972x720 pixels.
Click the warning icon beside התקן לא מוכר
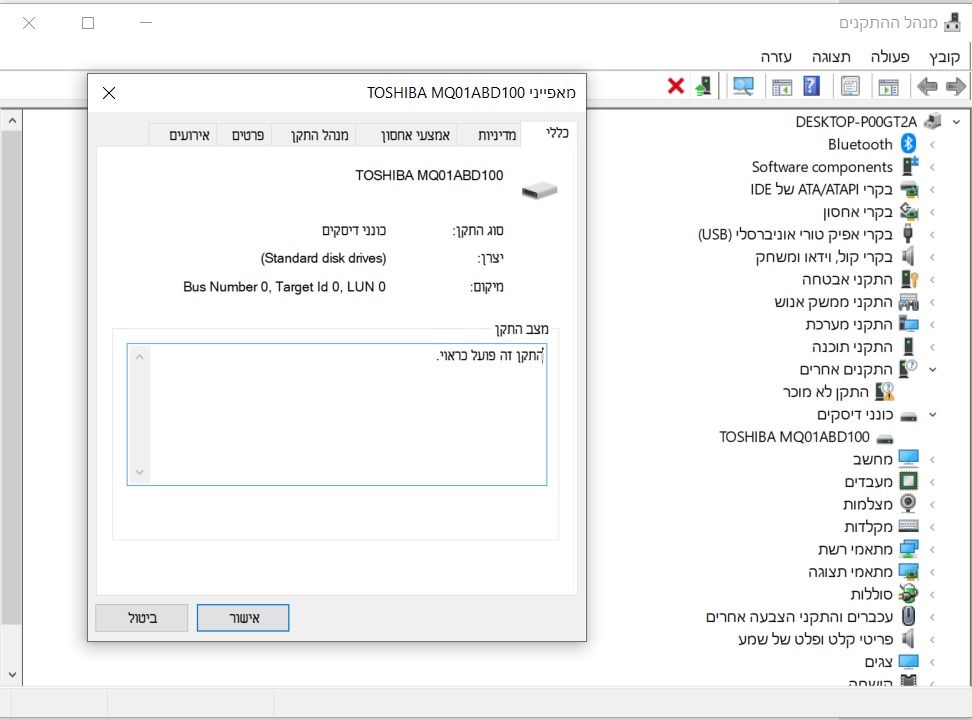coord(885,391)
